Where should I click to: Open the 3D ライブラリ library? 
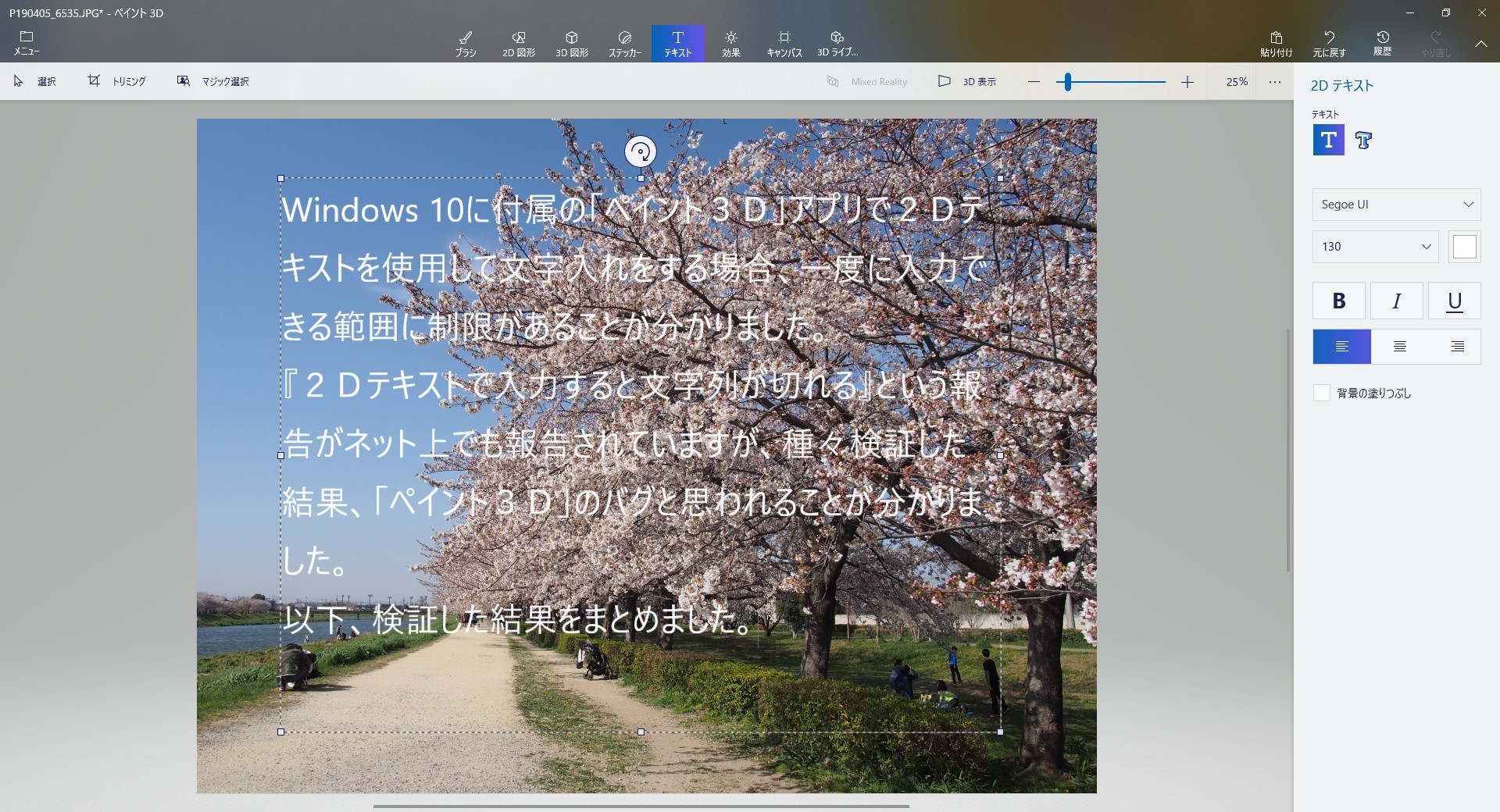pos(837,44)
